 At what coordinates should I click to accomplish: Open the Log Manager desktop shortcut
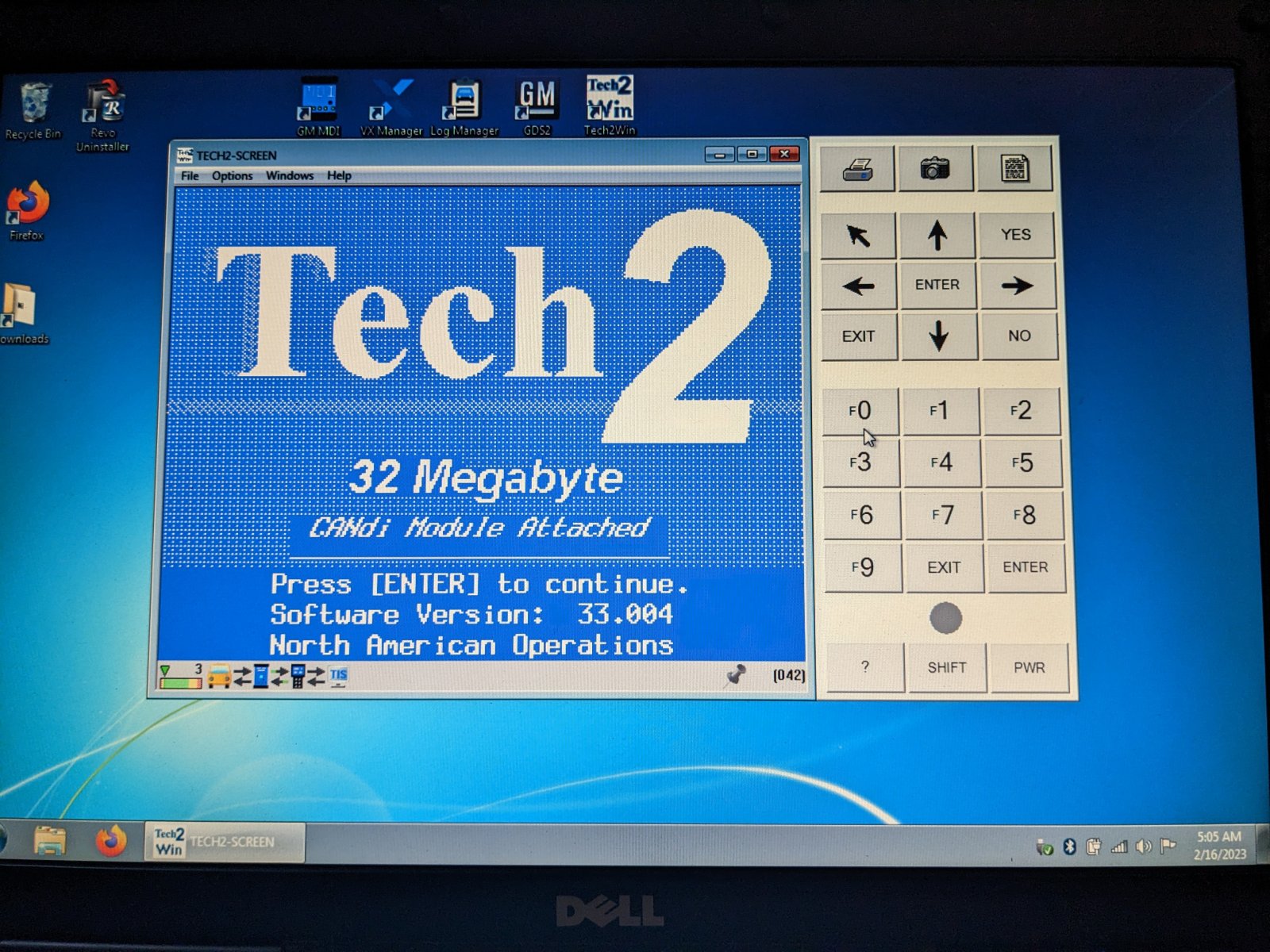pyautogui.click(x=464, y=108)
